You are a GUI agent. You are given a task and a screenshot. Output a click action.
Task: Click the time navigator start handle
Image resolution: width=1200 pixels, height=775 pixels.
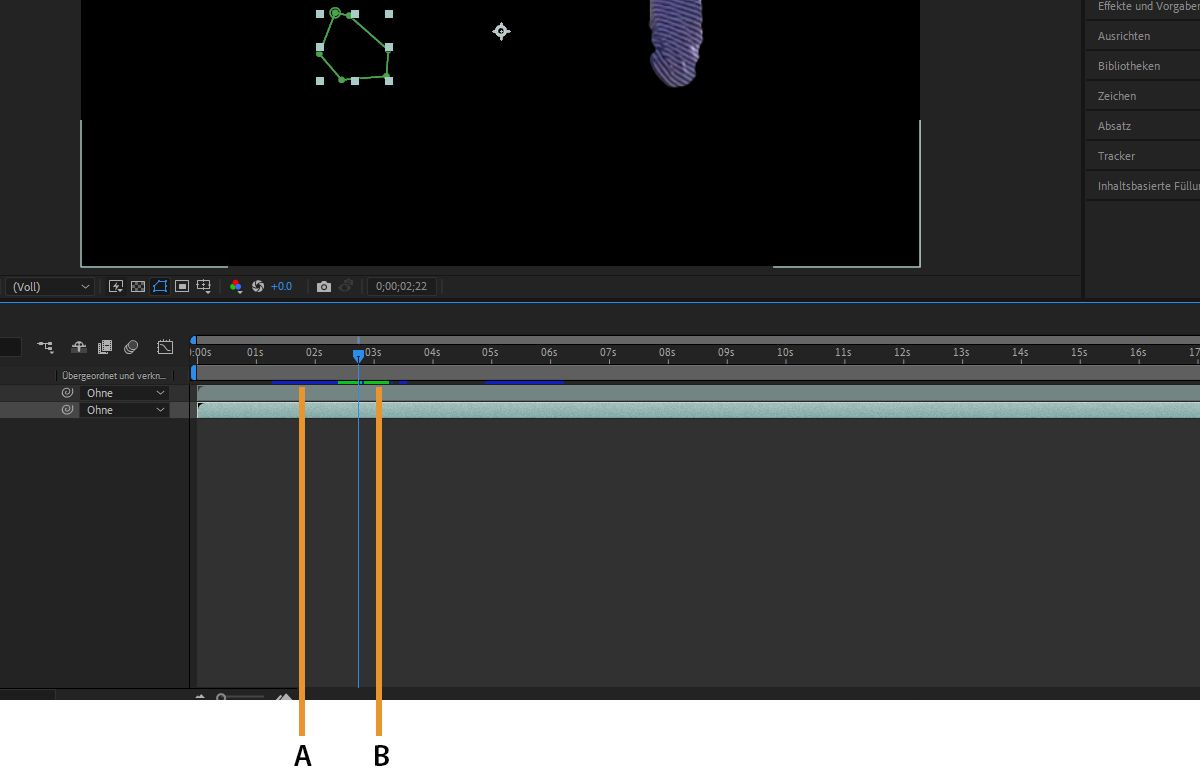pos(193,340)
